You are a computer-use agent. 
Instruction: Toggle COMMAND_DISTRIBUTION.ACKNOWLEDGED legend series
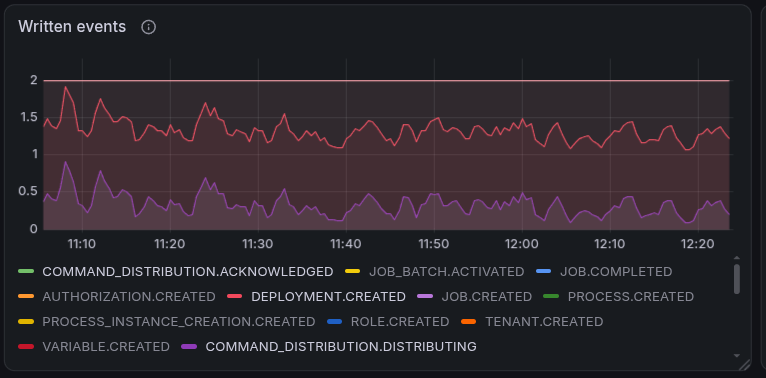(188, 272)
